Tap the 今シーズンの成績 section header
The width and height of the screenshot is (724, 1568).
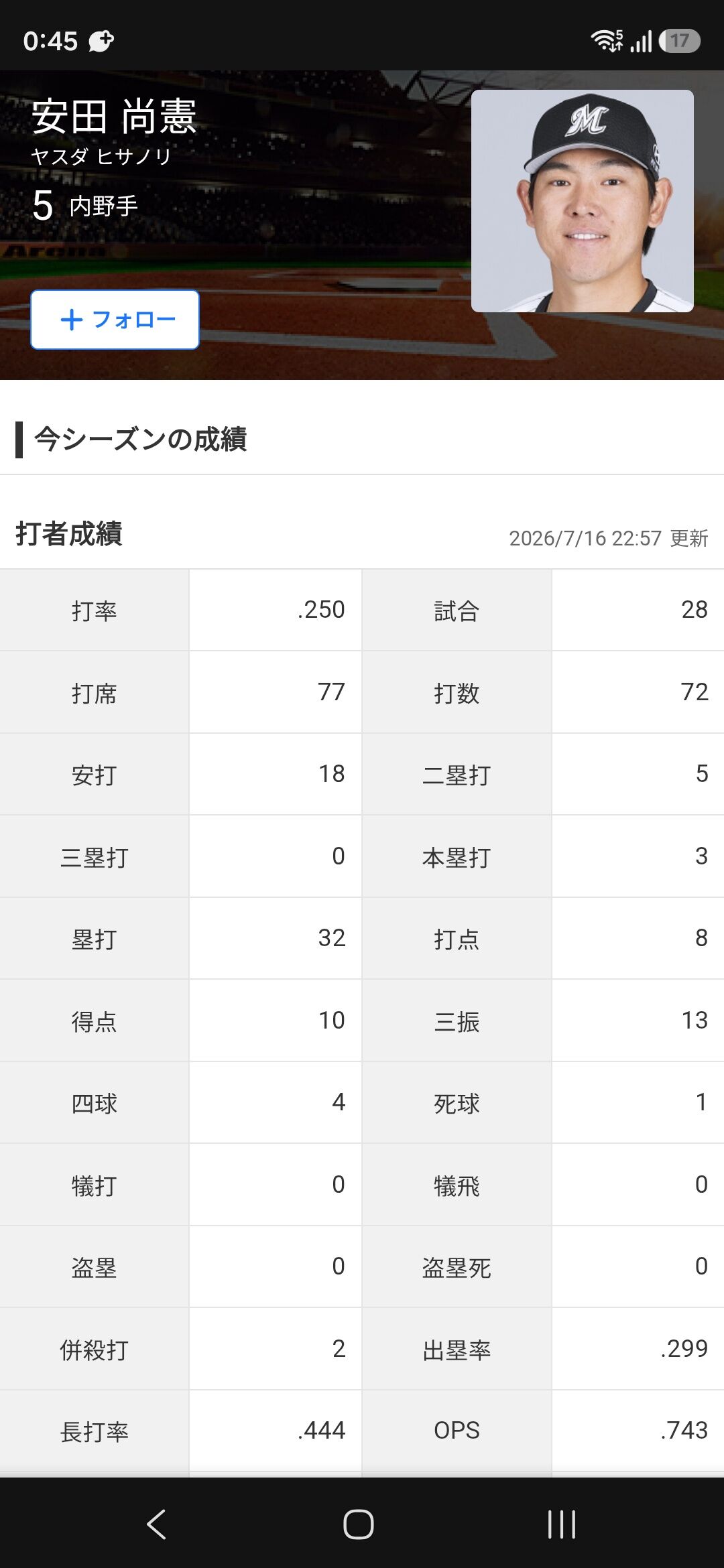(140, 440)
